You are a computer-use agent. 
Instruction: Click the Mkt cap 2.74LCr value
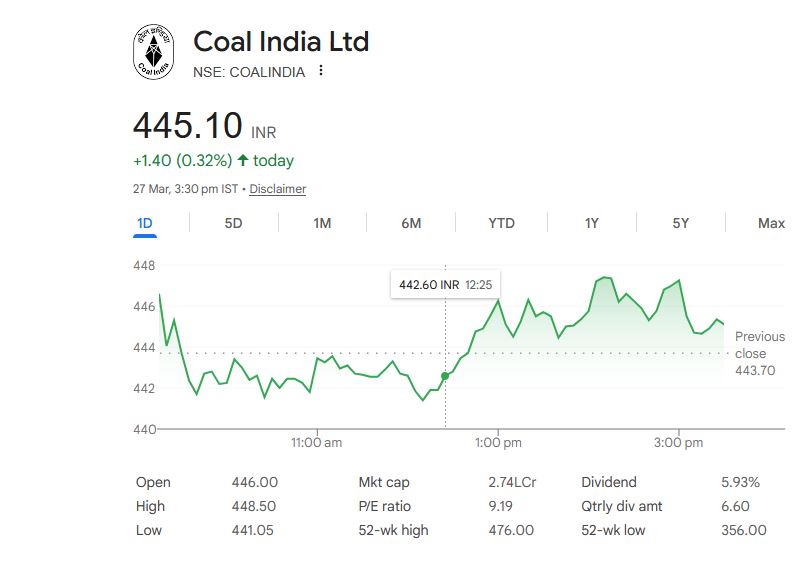coord(512,482)
